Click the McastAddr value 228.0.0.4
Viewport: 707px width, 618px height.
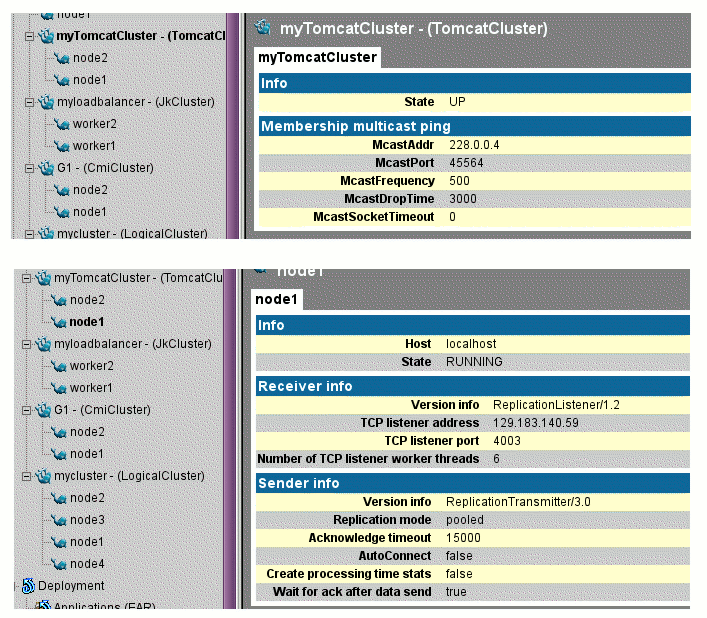474,145
